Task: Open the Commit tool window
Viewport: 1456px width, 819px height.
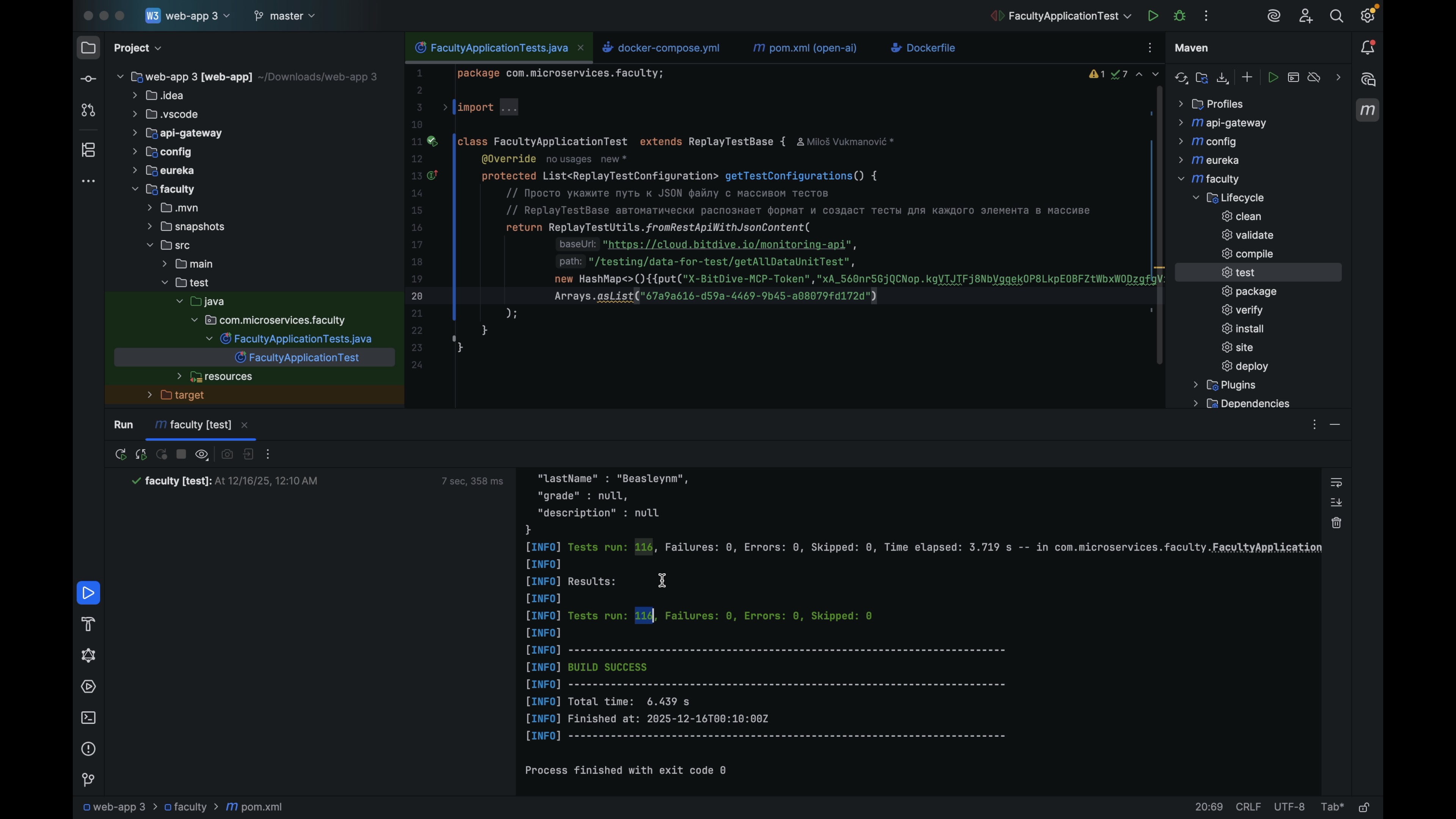Action: click(88, 79)
